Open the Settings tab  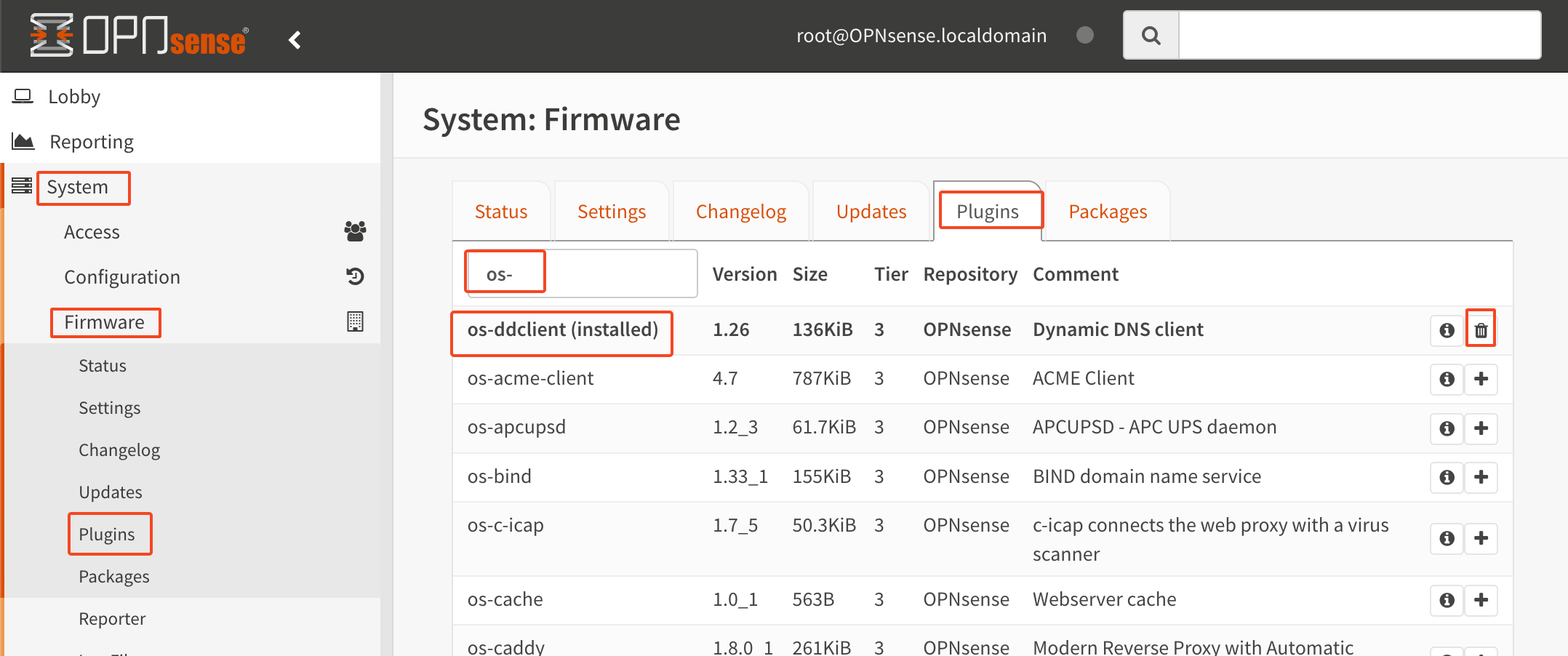[612, 212]
